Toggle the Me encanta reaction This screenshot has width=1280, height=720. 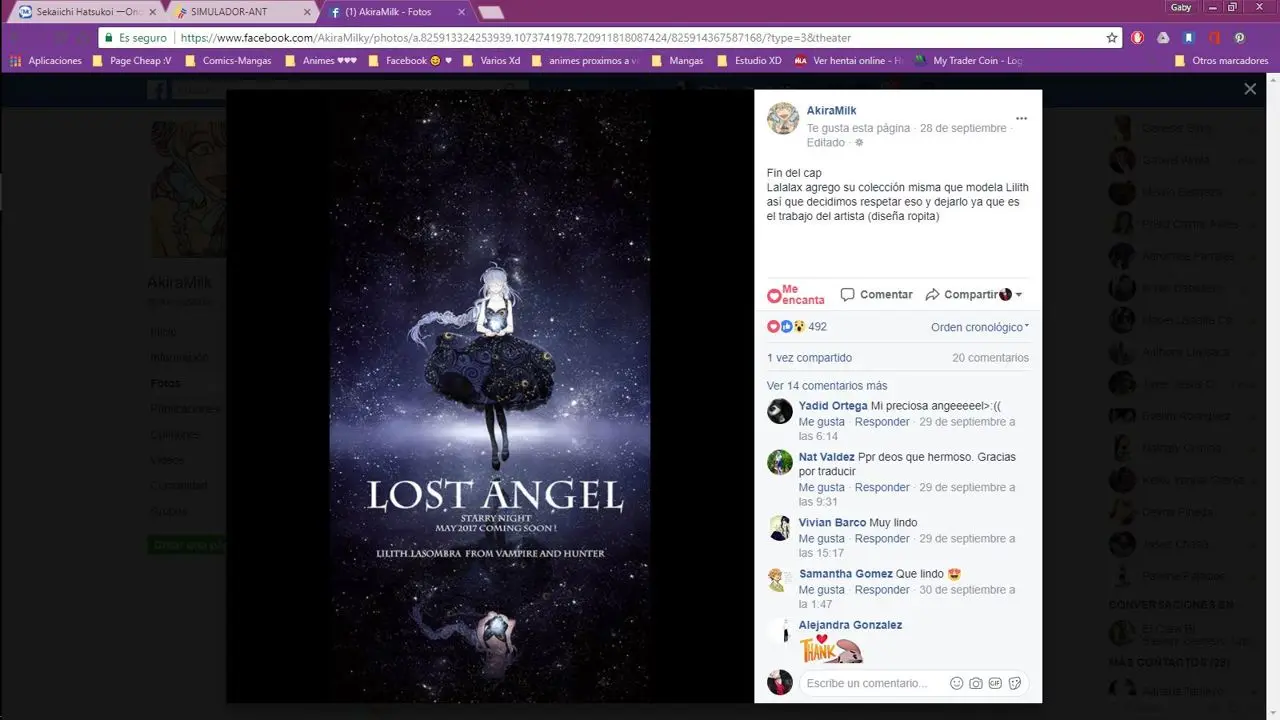pos(796,294)
